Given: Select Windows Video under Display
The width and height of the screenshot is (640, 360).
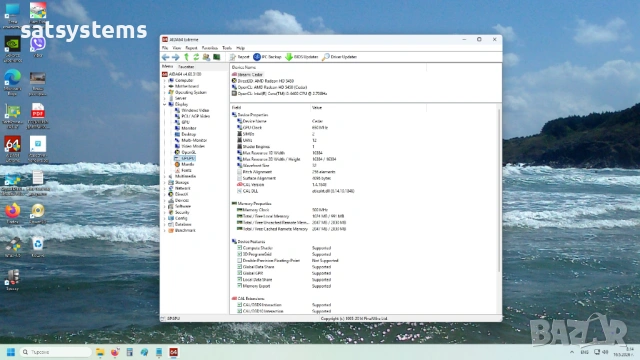Looking at the screenshot, I should [x=192, y=110].
